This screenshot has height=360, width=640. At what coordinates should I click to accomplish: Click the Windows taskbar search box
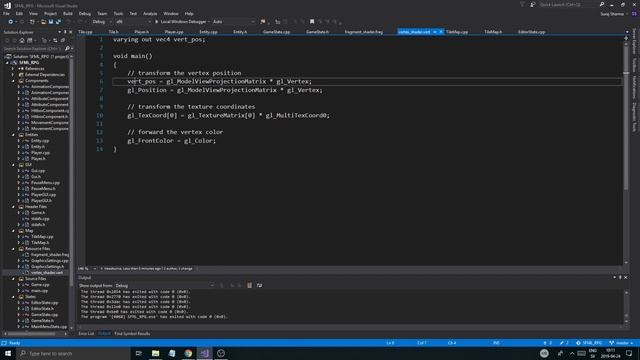click(x=74, y=353)
